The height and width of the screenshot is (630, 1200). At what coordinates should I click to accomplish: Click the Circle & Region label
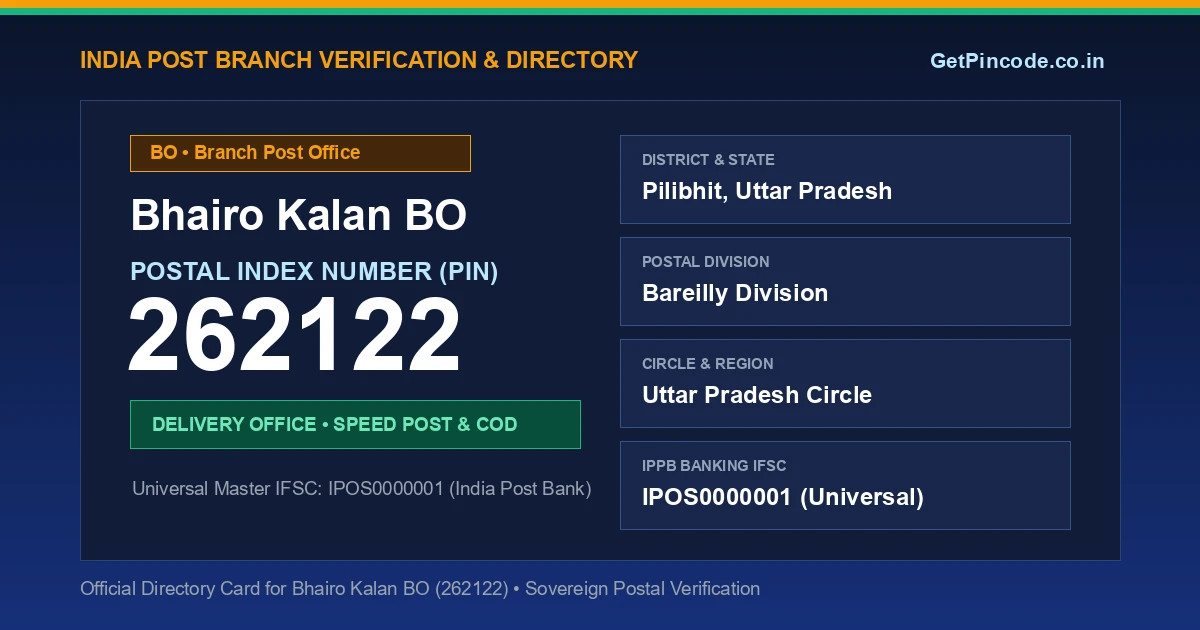point(707,364)
